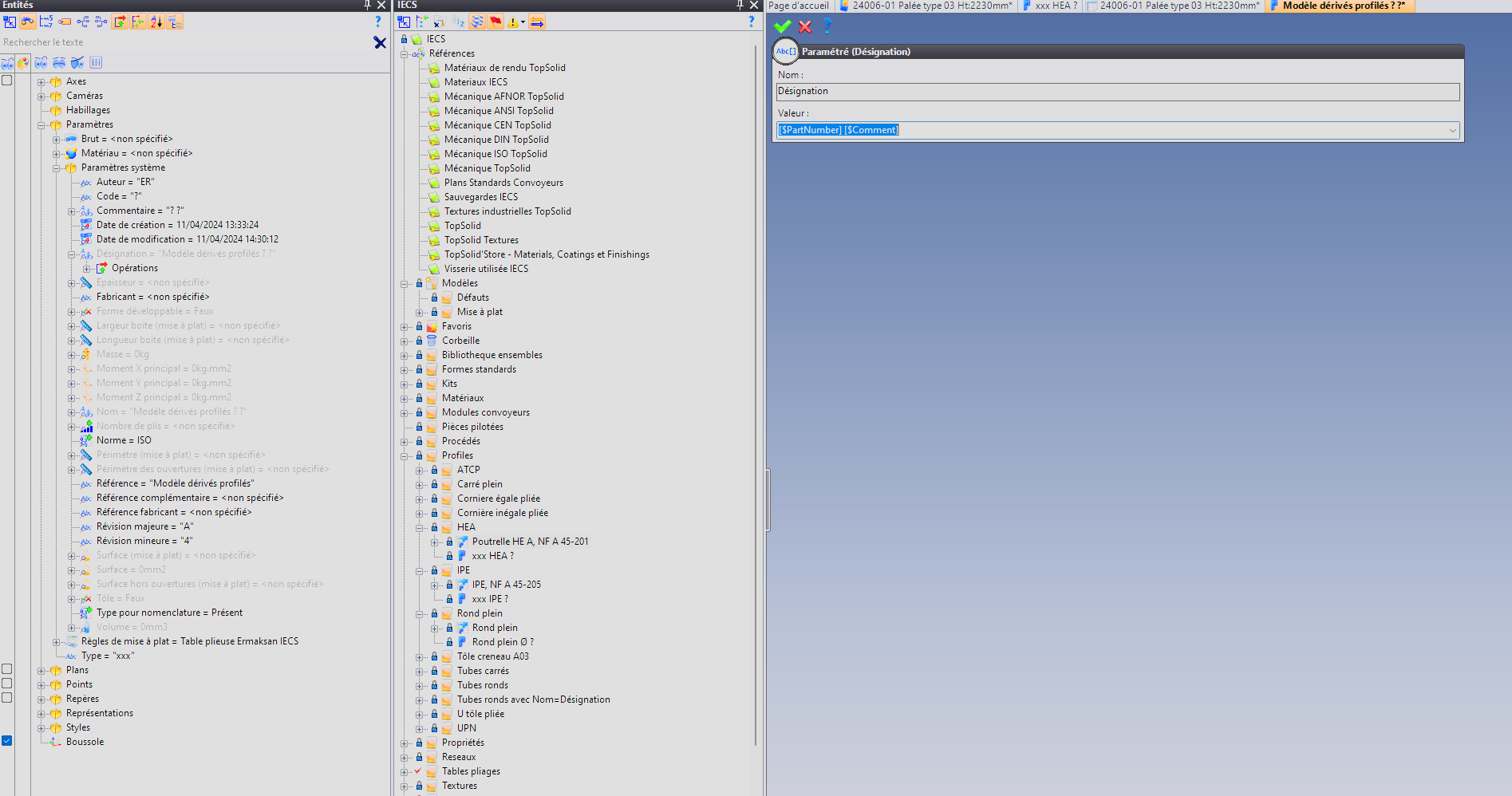The width and height of the screenshot is (1512, 796).
Task: Toggle the visibility checkbox for Repères
Action: [x=6, y=698]
